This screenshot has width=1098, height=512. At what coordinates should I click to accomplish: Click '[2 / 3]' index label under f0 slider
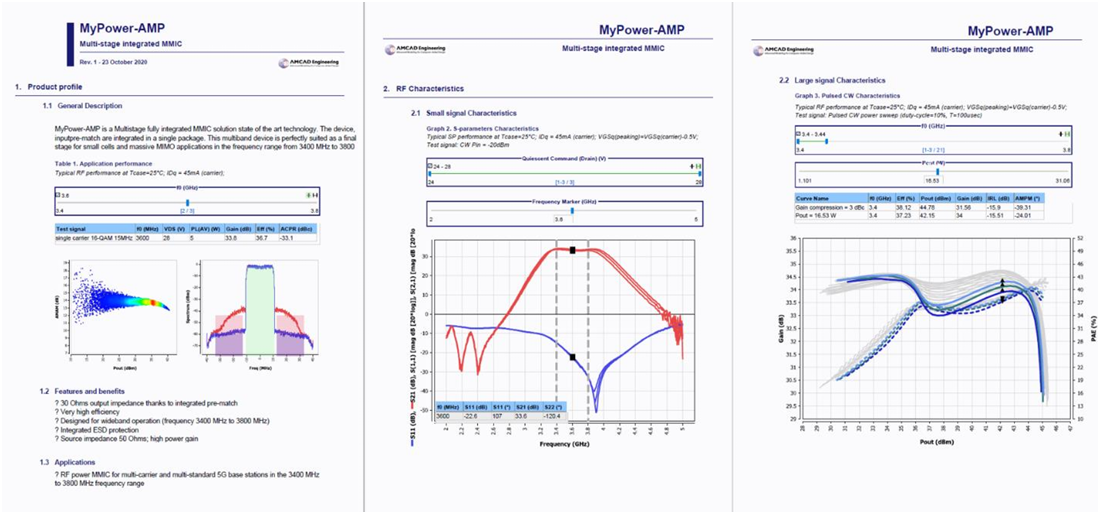[x=187, y=211]
